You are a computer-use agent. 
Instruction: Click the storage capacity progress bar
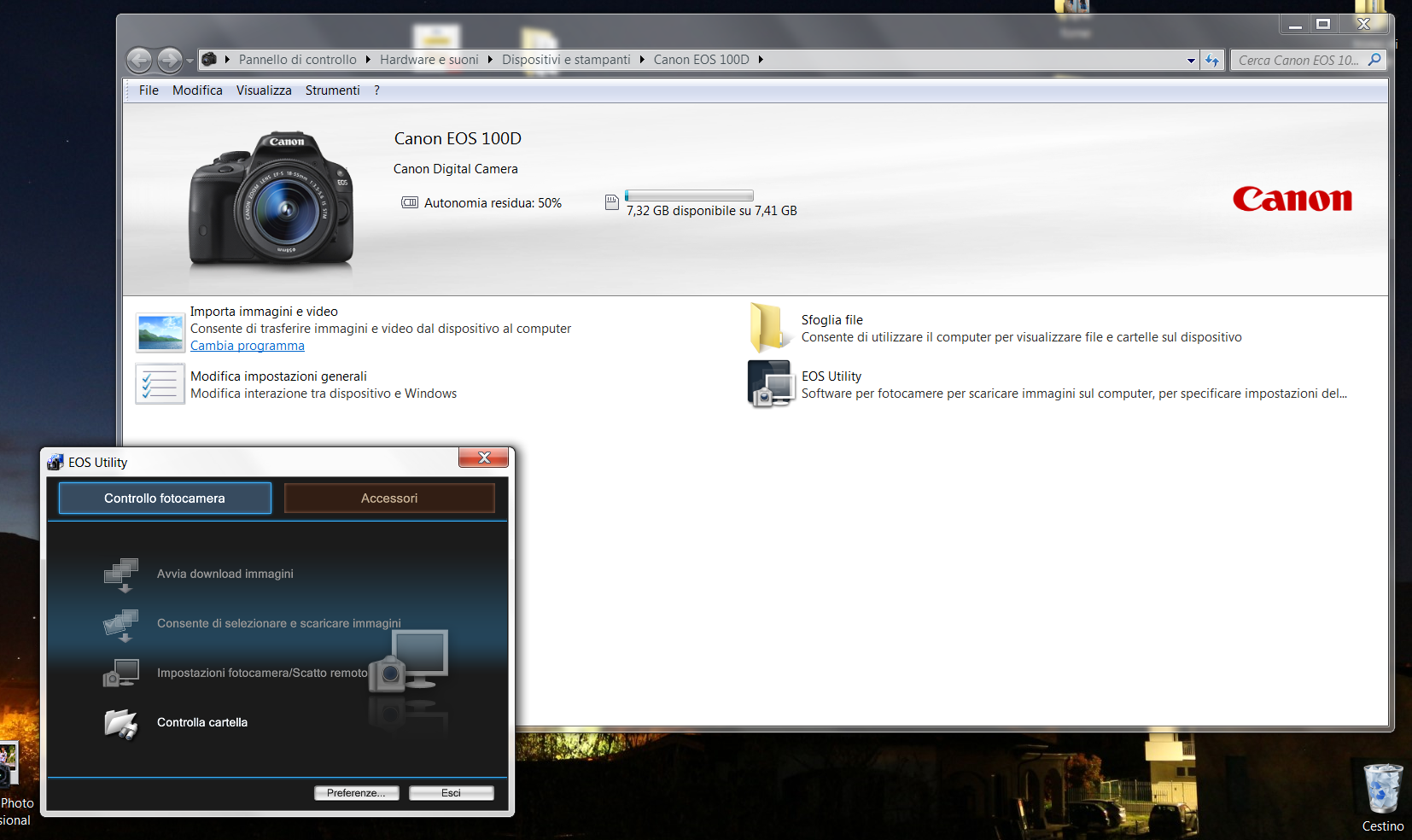point(689,195)
